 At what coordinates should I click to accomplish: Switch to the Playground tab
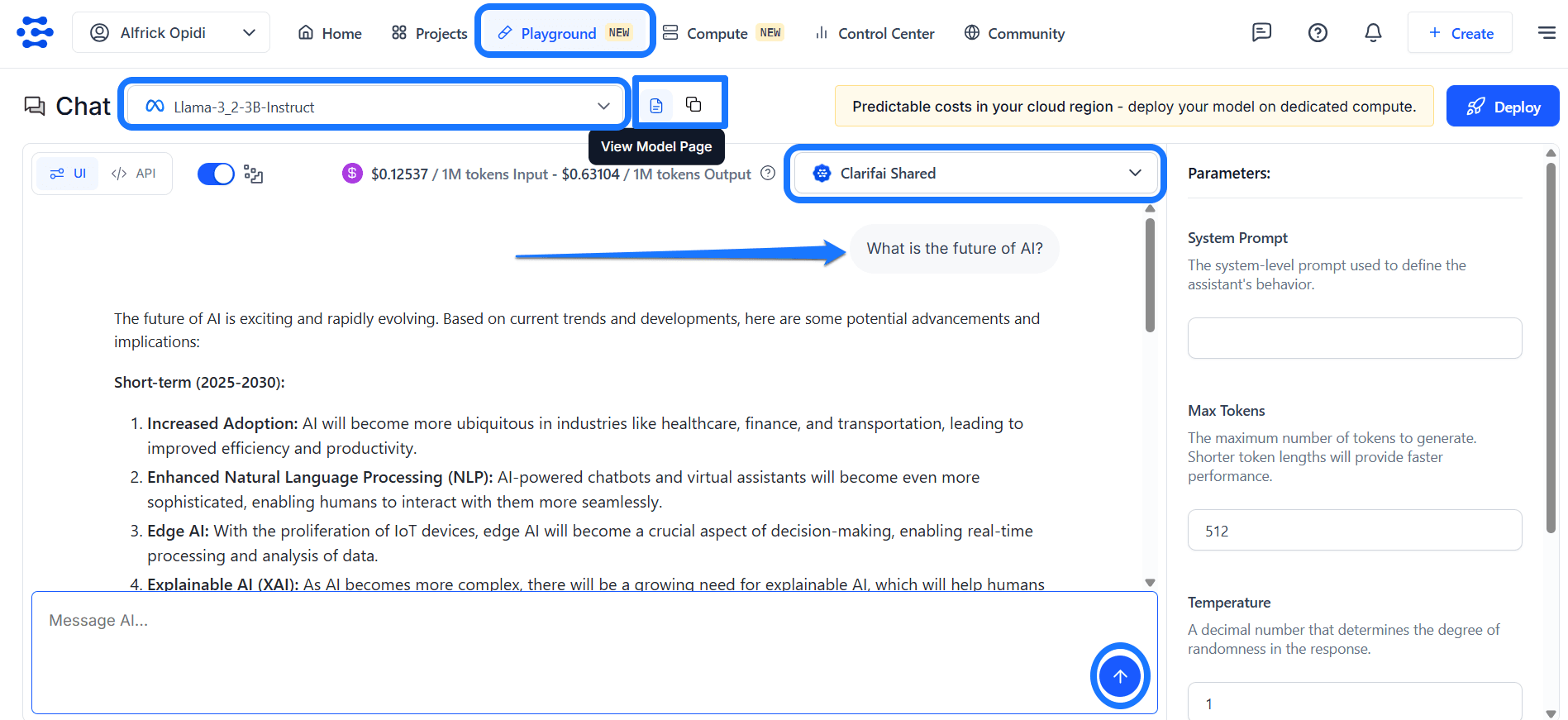click(565, 33)
